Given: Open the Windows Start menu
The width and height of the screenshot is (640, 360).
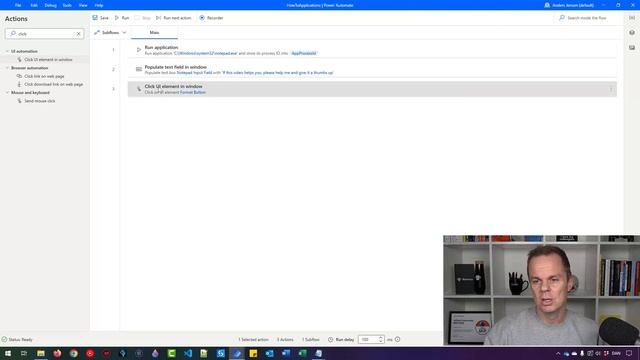Looking at the screenshot, I should click(8, 353).
